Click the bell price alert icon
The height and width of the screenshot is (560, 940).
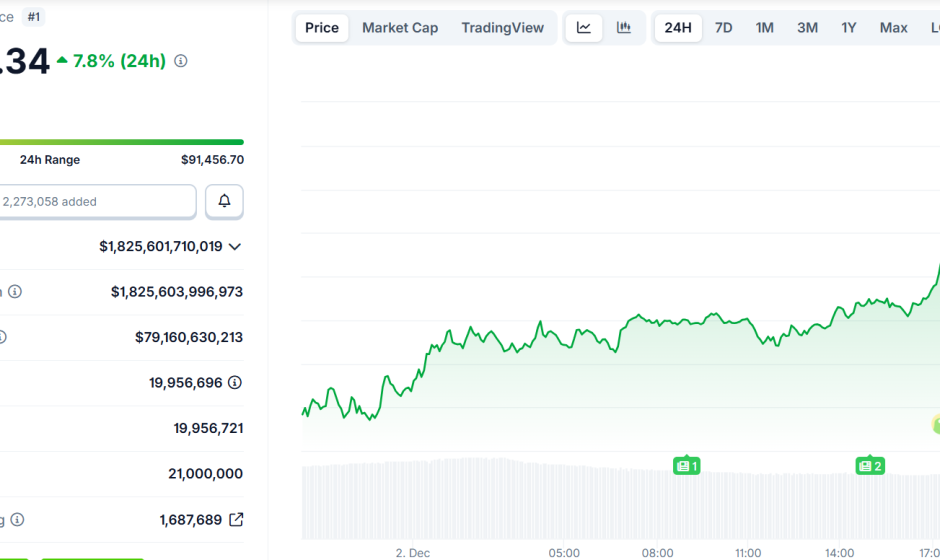[x=224, y=202]
